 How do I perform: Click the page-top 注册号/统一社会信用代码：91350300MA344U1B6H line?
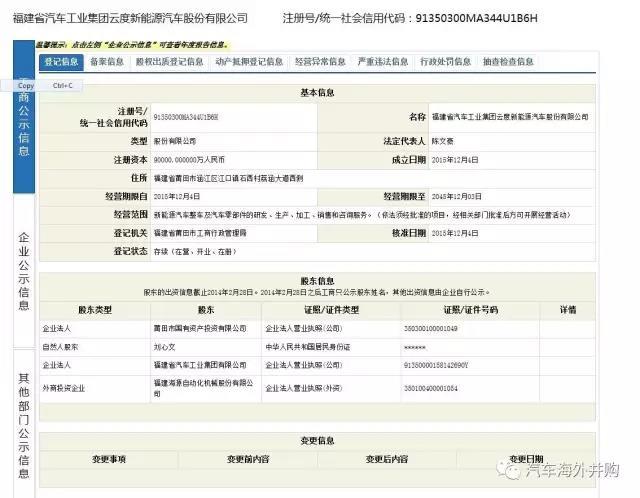tap(410, 18)
